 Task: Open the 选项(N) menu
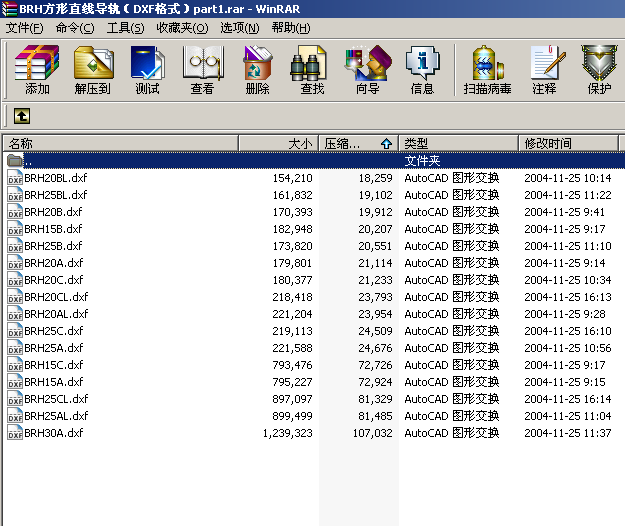tap(240, 28)
